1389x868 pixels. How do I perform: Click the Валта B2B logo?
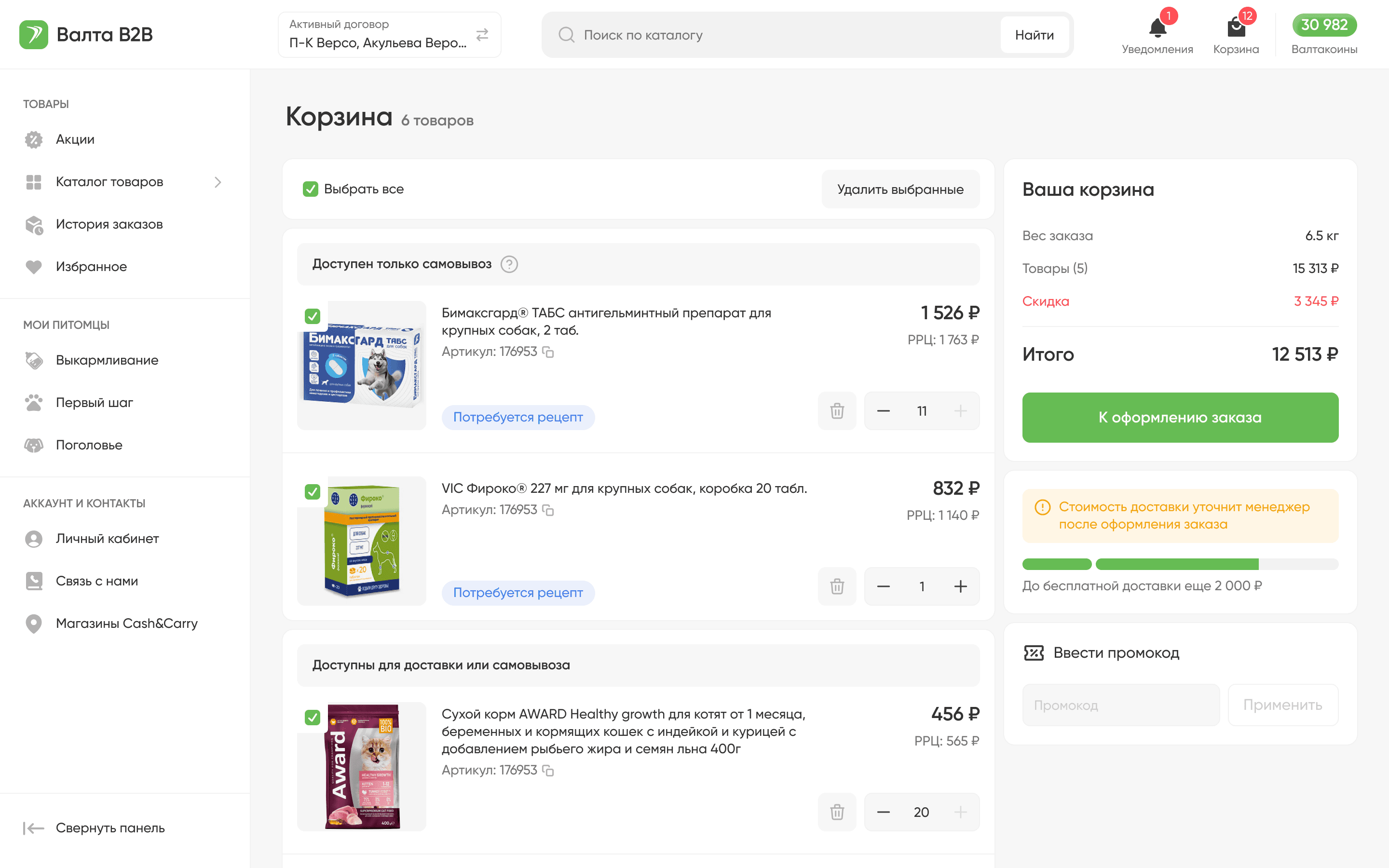(86, 34)
